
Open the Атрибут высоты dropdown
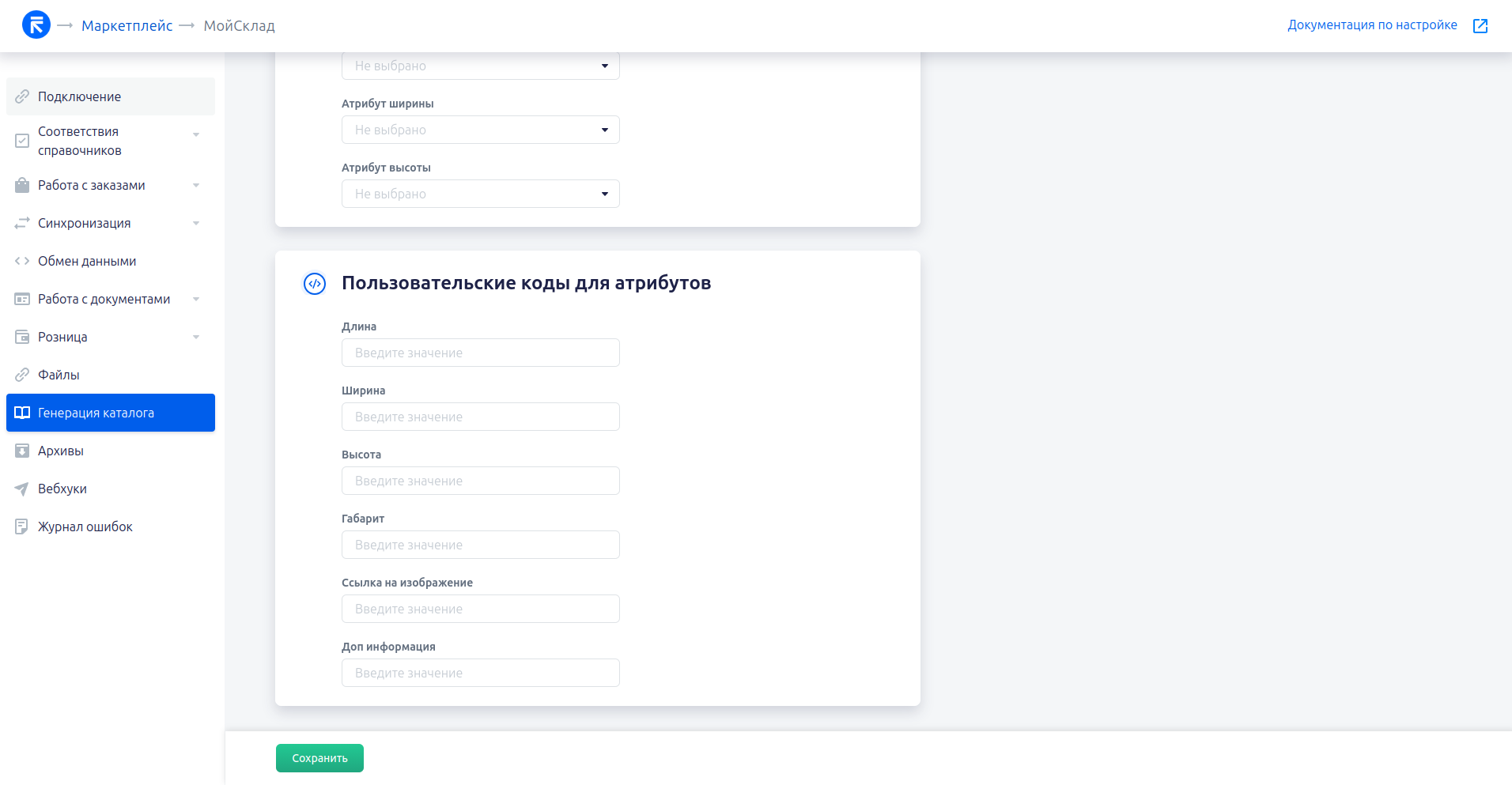click(x=480, y=194)
